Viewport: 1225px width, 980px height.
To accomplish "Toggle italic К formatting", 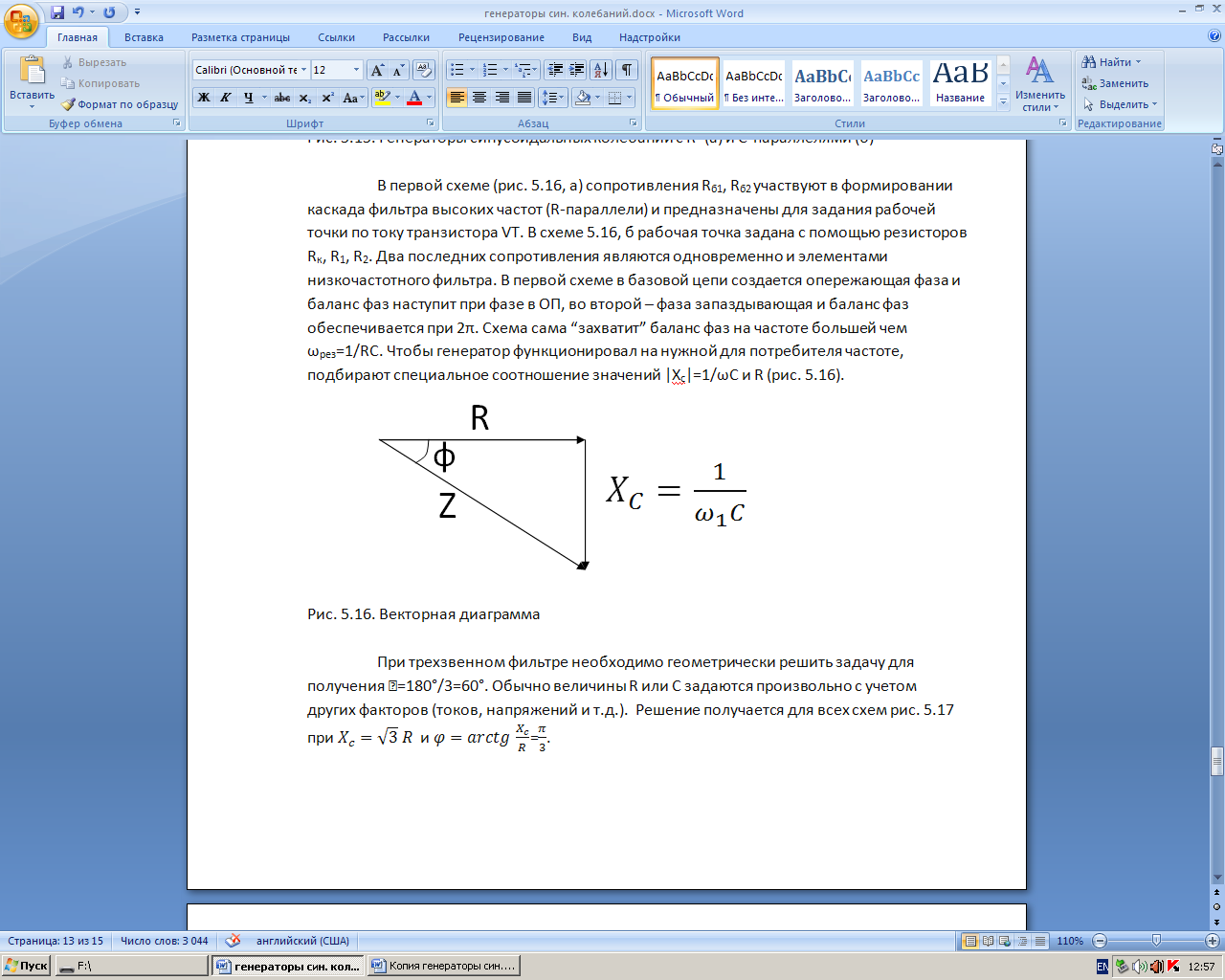I will tap(226, 98).
